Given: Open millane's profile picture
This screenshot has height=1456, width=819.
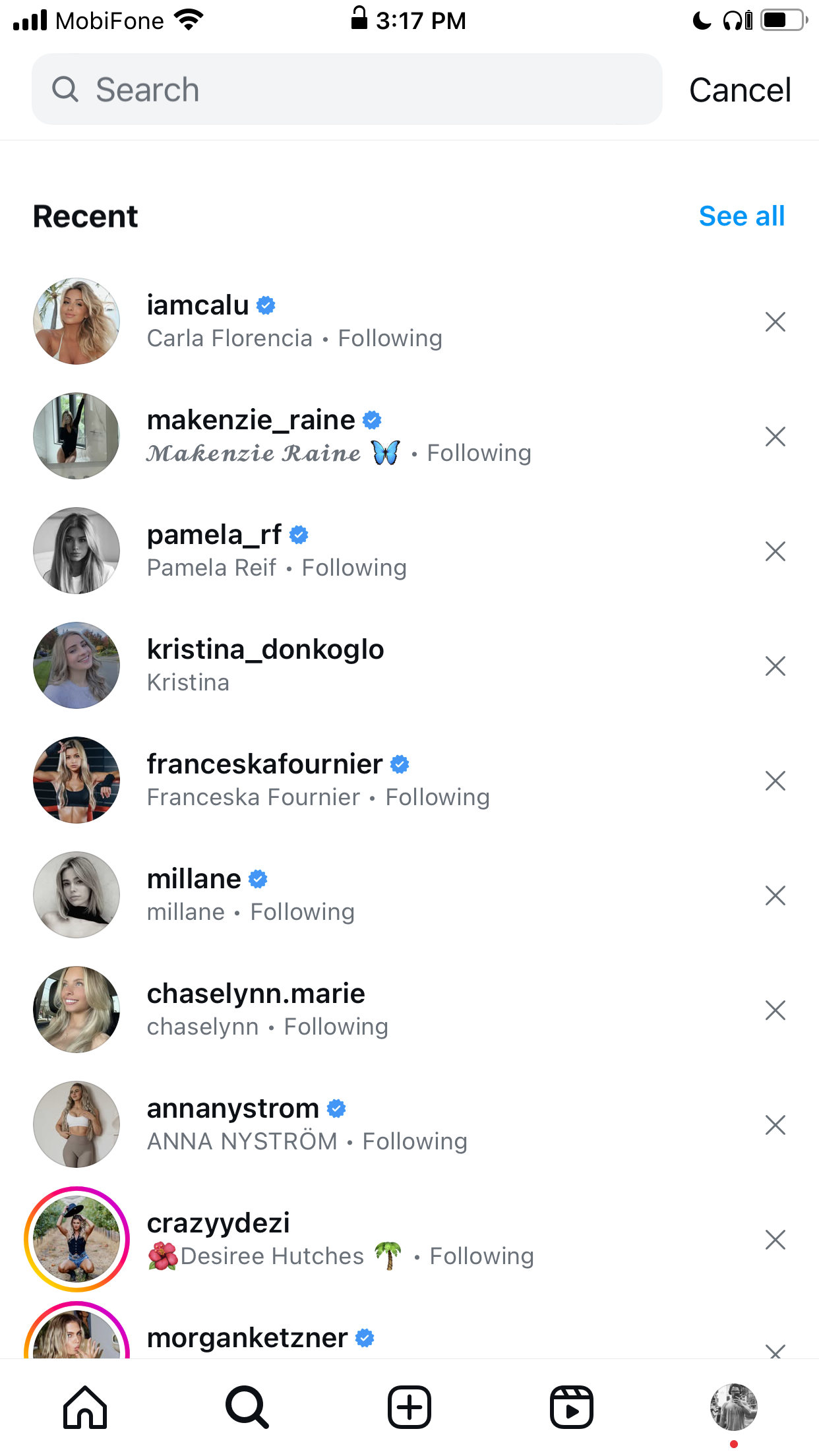Looking at the screenshot, I should coord(76,895).
